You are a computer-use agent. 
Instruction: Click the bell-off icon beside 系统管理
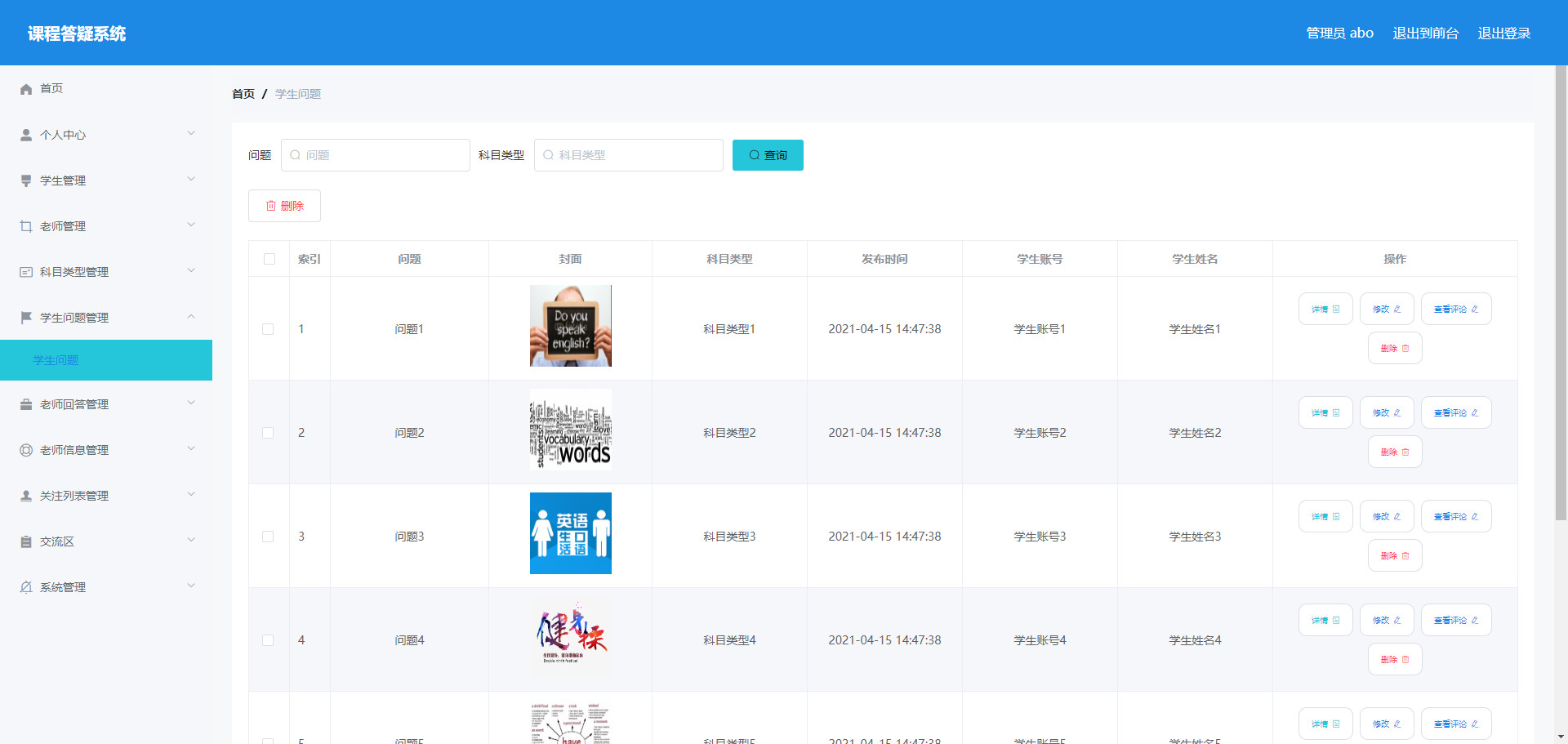[x=26, y=587]
